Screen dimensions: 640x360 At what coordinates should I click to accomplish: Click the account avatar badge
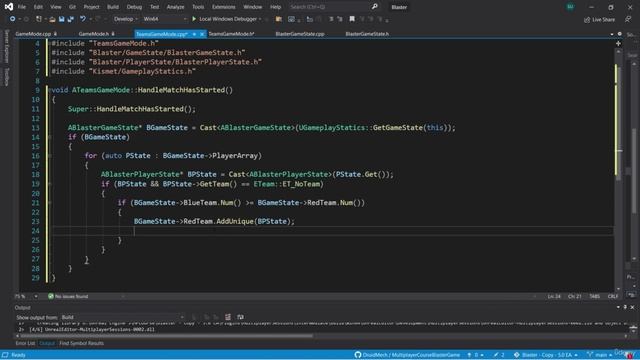click(570, 7)
